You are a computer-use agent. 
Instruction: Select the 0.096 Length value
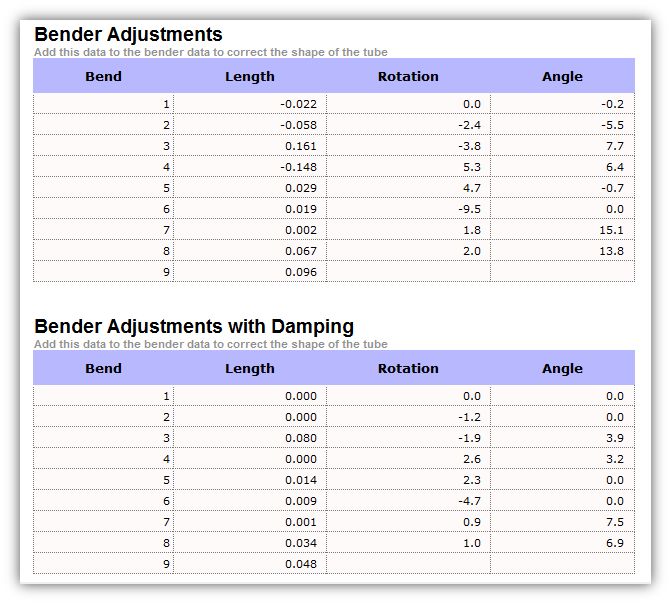pyautogui.click(x=300, y=272)
